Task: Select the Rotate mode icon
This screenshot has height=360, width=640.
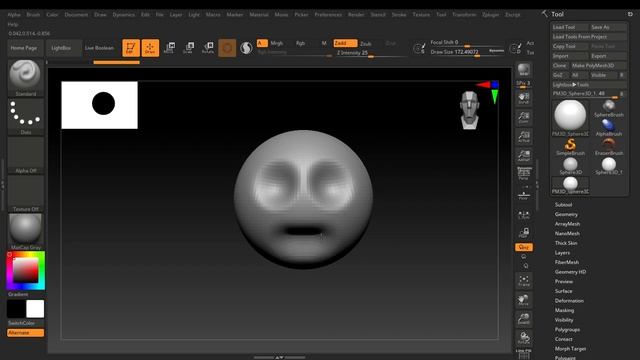Action: pyautogui.click(x=208, y=48)
